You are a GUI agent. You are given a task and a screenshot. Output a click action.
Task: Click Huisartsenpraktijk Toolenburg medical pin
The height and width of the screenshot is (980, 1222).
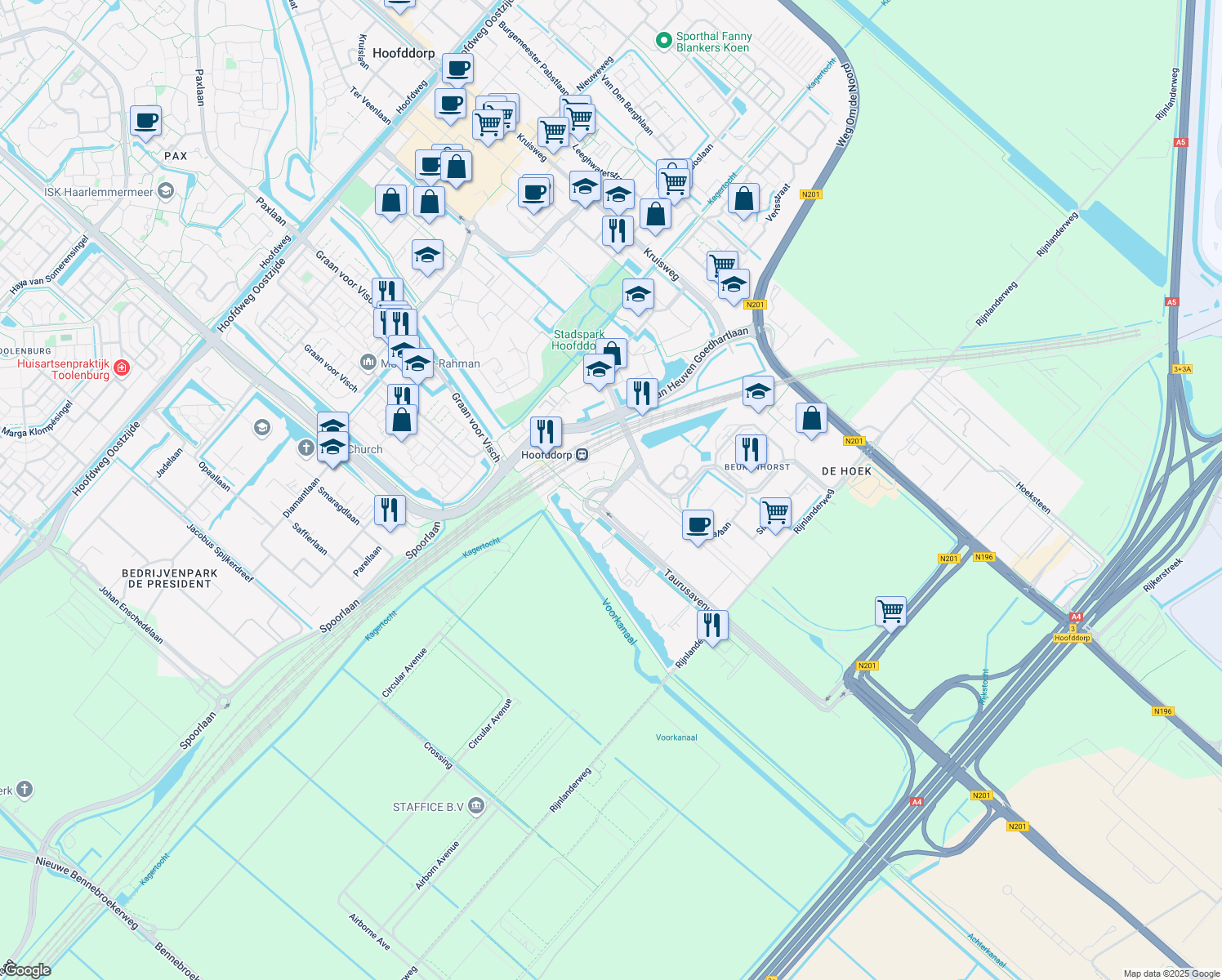[122, 367]
